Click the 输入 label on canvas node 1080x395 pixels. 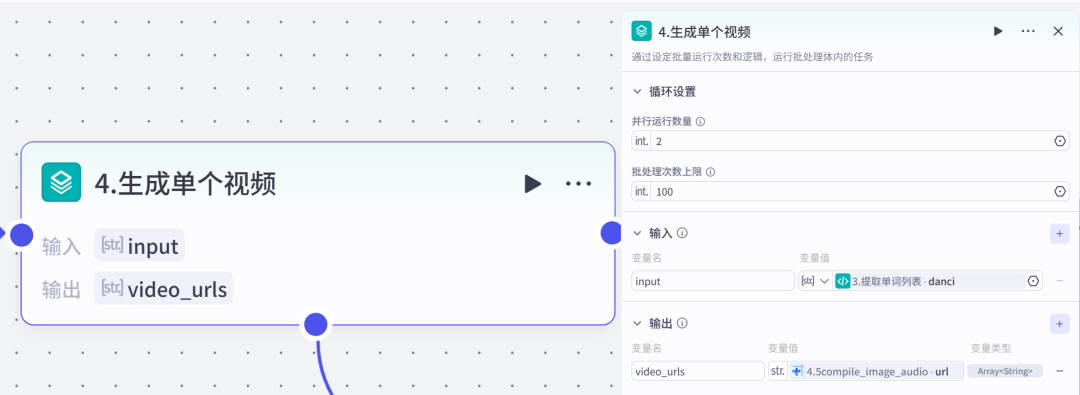tap(62, 246)
